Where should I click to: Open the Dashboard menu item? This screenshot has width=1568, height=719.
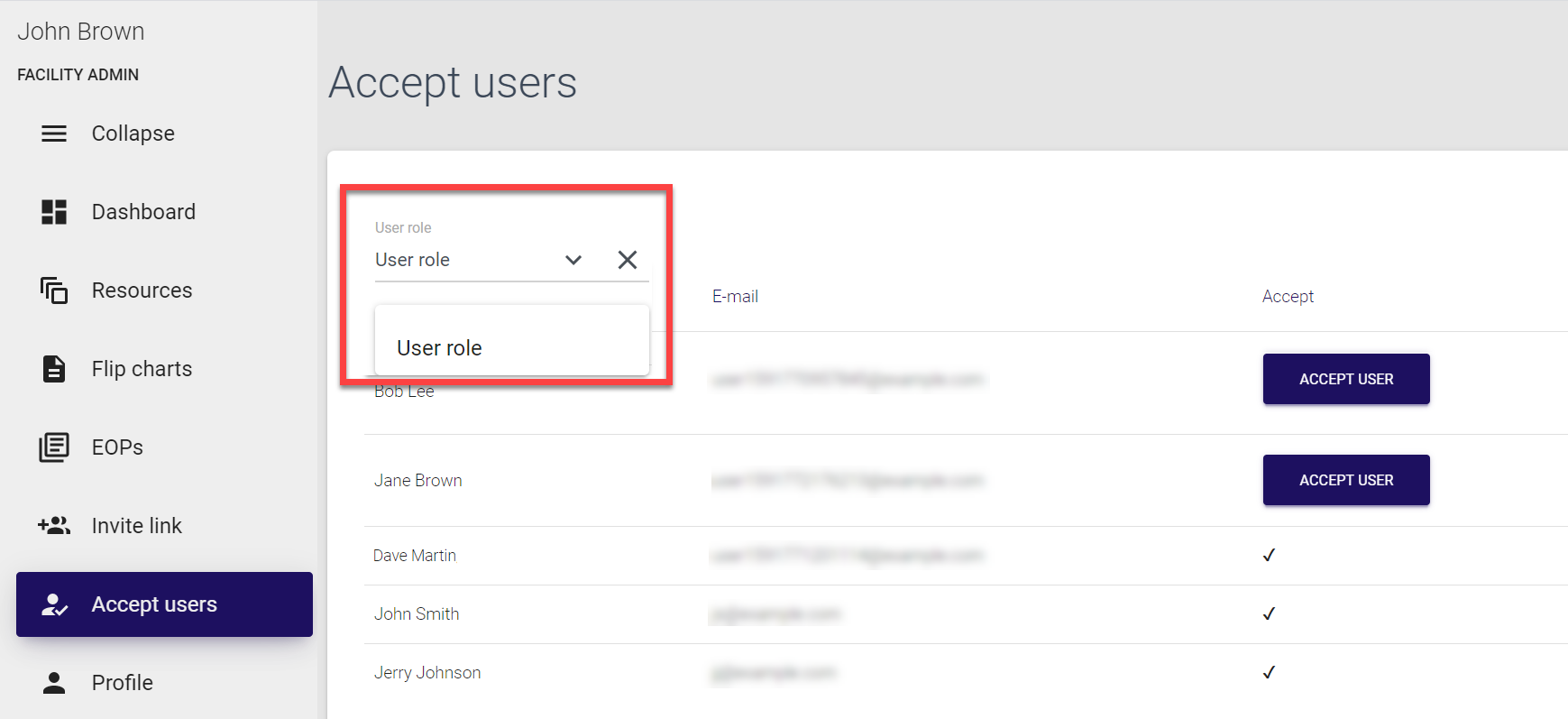click(x=143, y=212)
